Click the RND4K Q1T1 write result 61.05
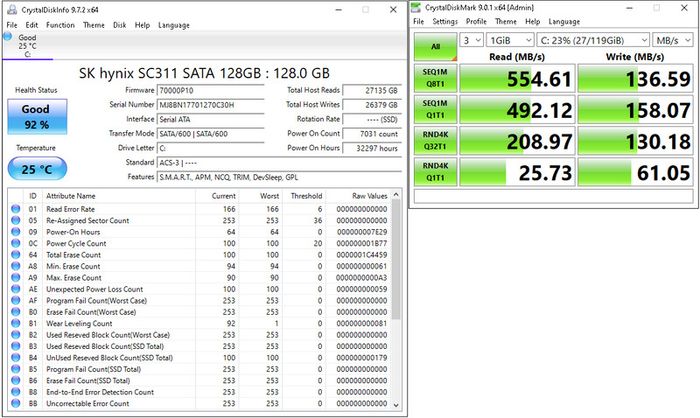Screen dimensions: 700x418 click(635, 172)
